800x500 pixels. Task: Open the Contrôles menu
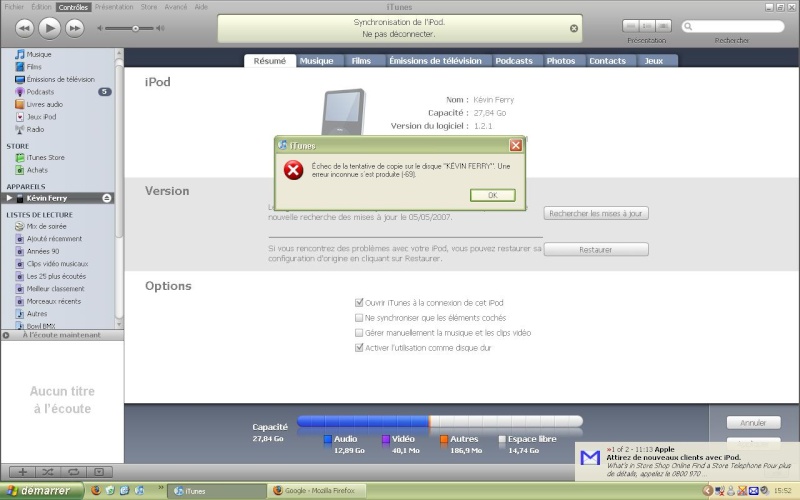click(x=73, y=7)
